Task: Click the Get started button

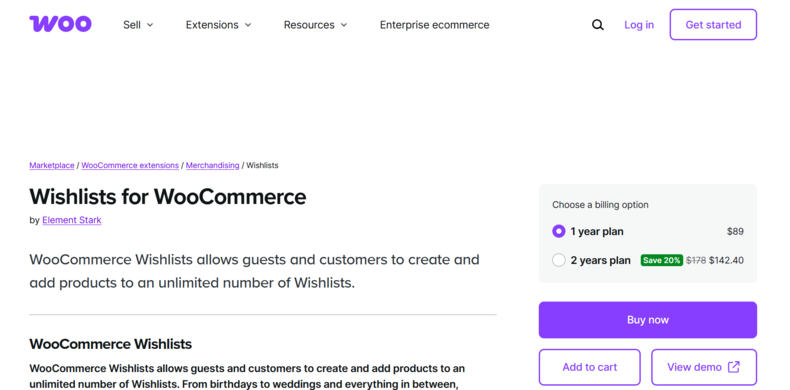Action: pyautogui.click(x=713, y=24)
